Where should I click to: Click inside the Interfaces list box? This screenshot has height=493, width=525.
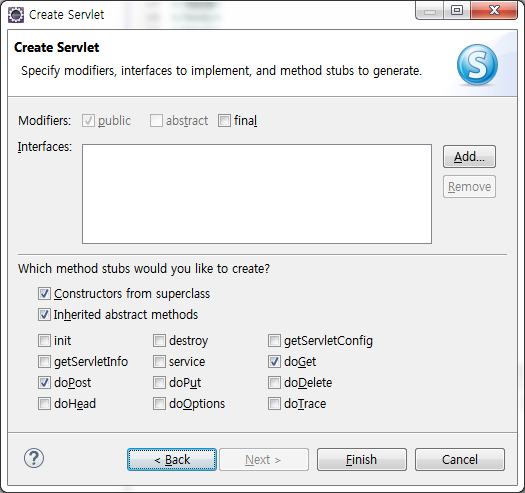(x=257, y=194)
